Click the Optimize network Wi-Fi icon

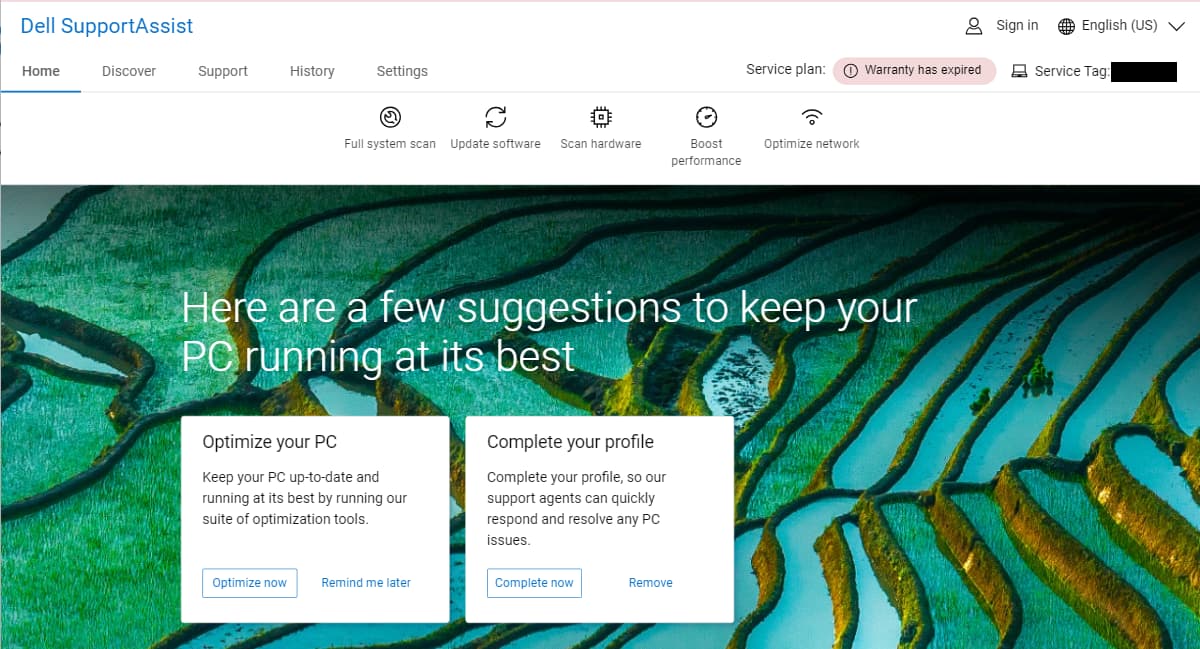(812, 118)
